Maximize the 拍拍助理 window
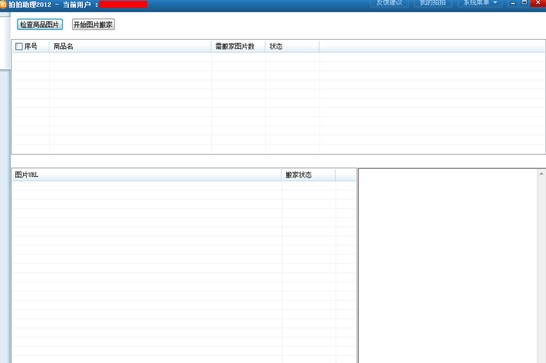Screen dimensions: 546x363 pyautogui.click(x=524, y=3)
